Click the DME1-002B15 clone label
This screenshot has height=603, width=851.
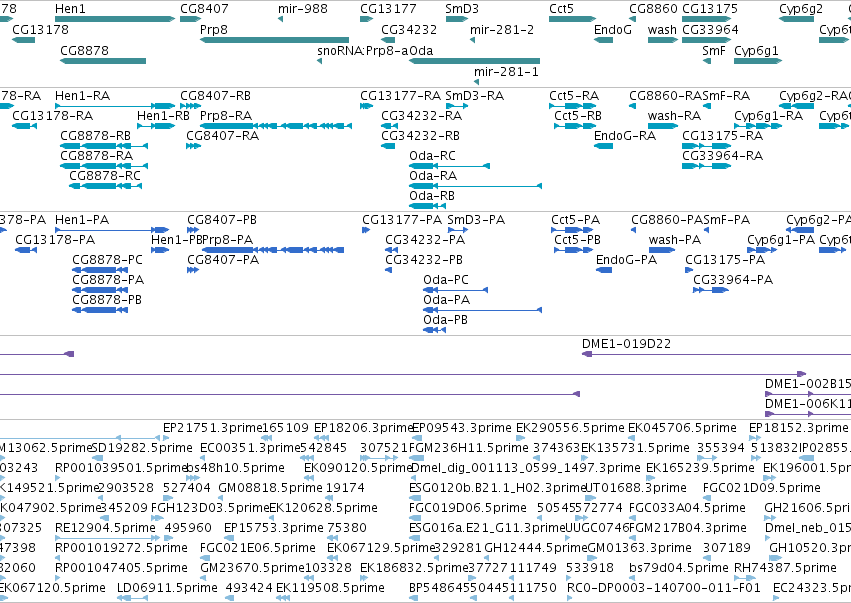coord(808,384)
